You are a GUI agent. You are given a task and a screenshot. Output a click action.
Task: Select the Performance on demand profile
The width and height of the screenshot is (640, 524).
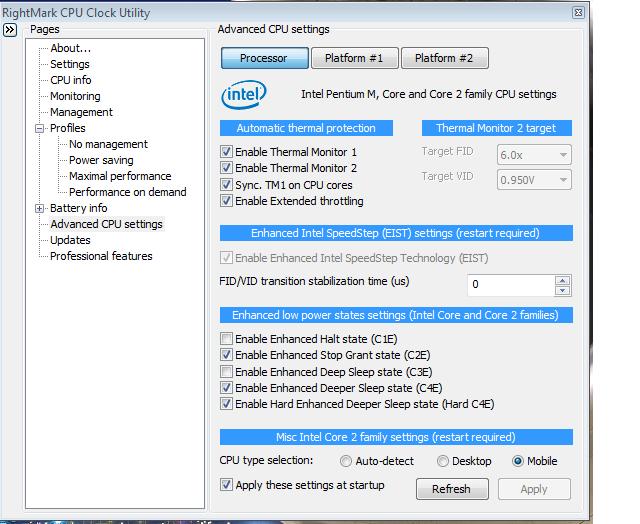coord(128,192)
